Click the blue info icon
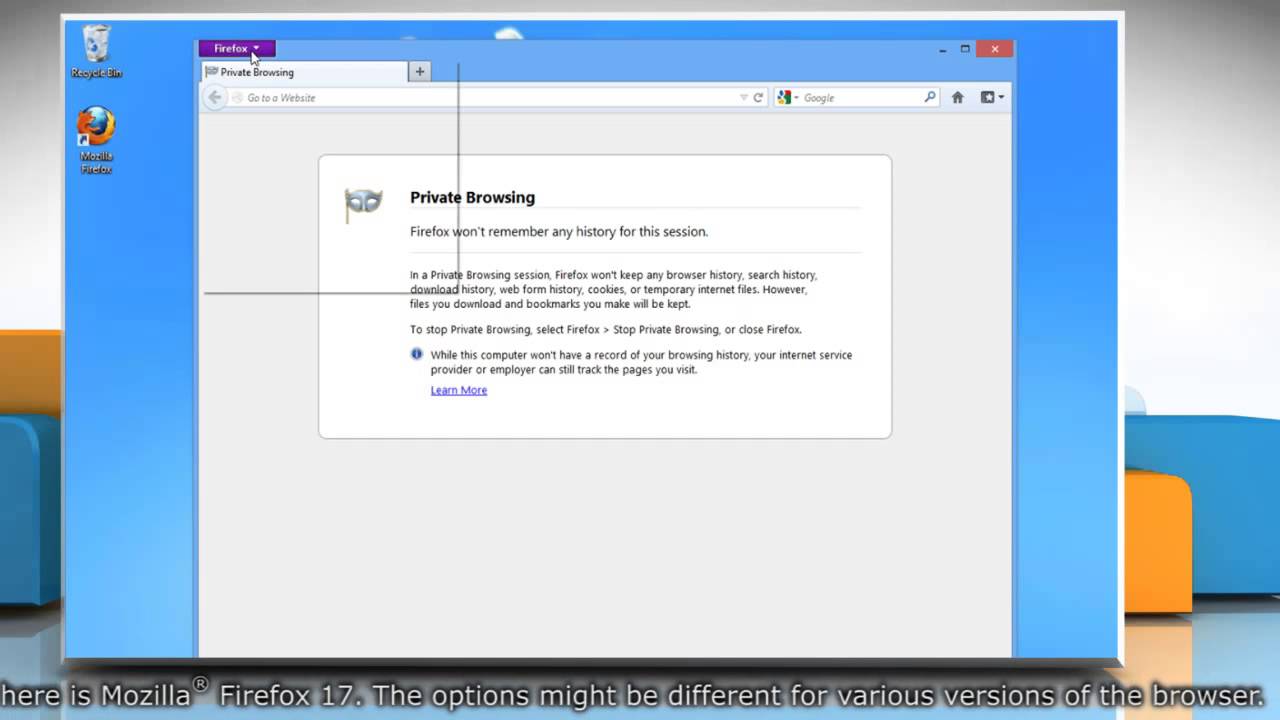The width and height of the screenshot is (1280, 720). [x=417, y=354]
